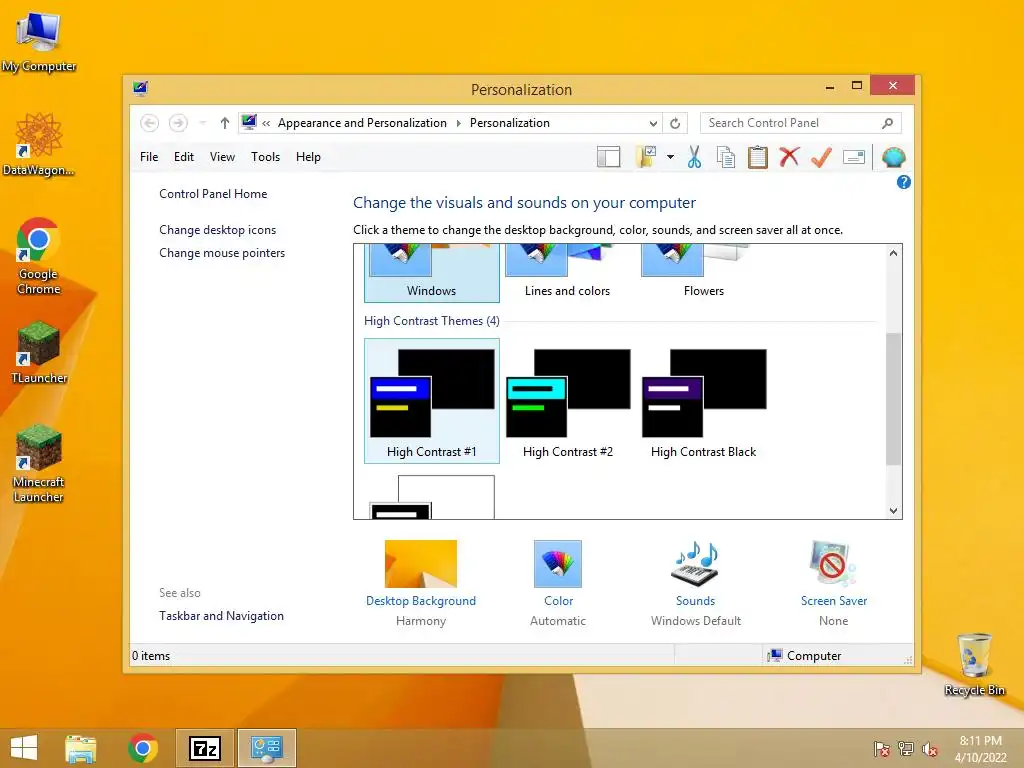The image size is (1024, 768).
Task: Open the View menu
Action: click(x=222, y=157)
